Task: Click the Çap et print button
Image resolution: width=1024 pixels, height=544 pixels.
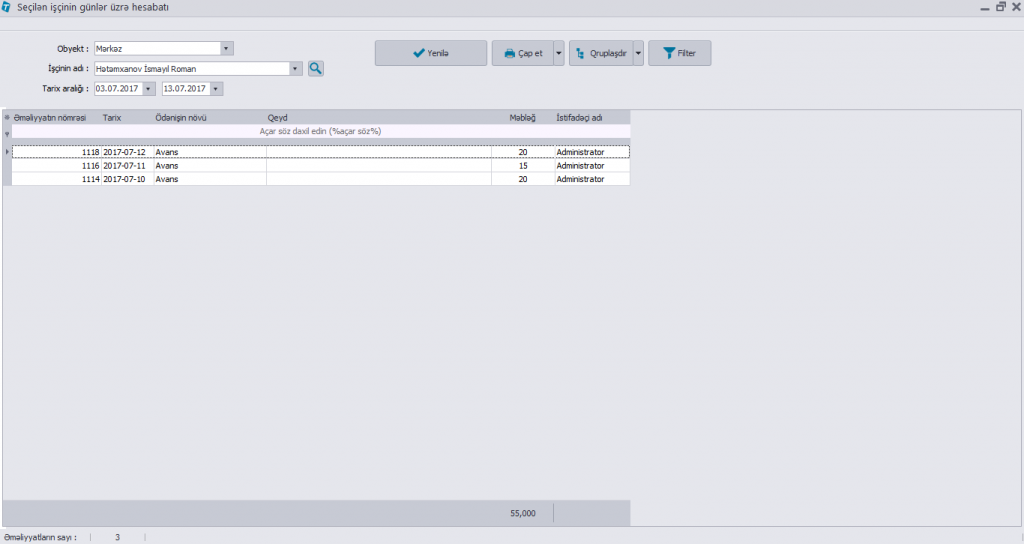Action: tap(522, 53)
